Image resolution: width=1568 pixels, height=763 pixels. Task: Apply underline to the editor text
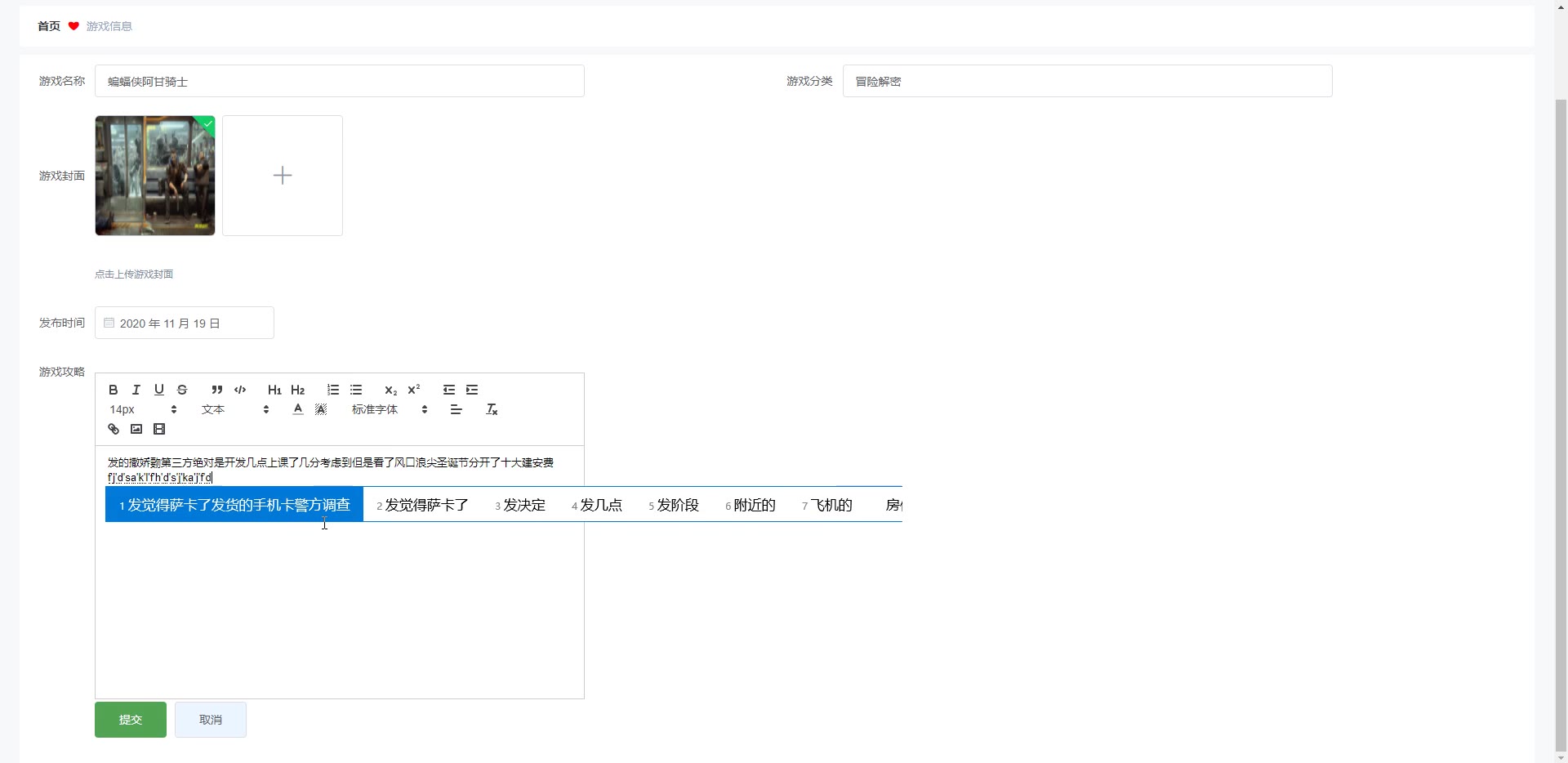click(x=159, y=390)
